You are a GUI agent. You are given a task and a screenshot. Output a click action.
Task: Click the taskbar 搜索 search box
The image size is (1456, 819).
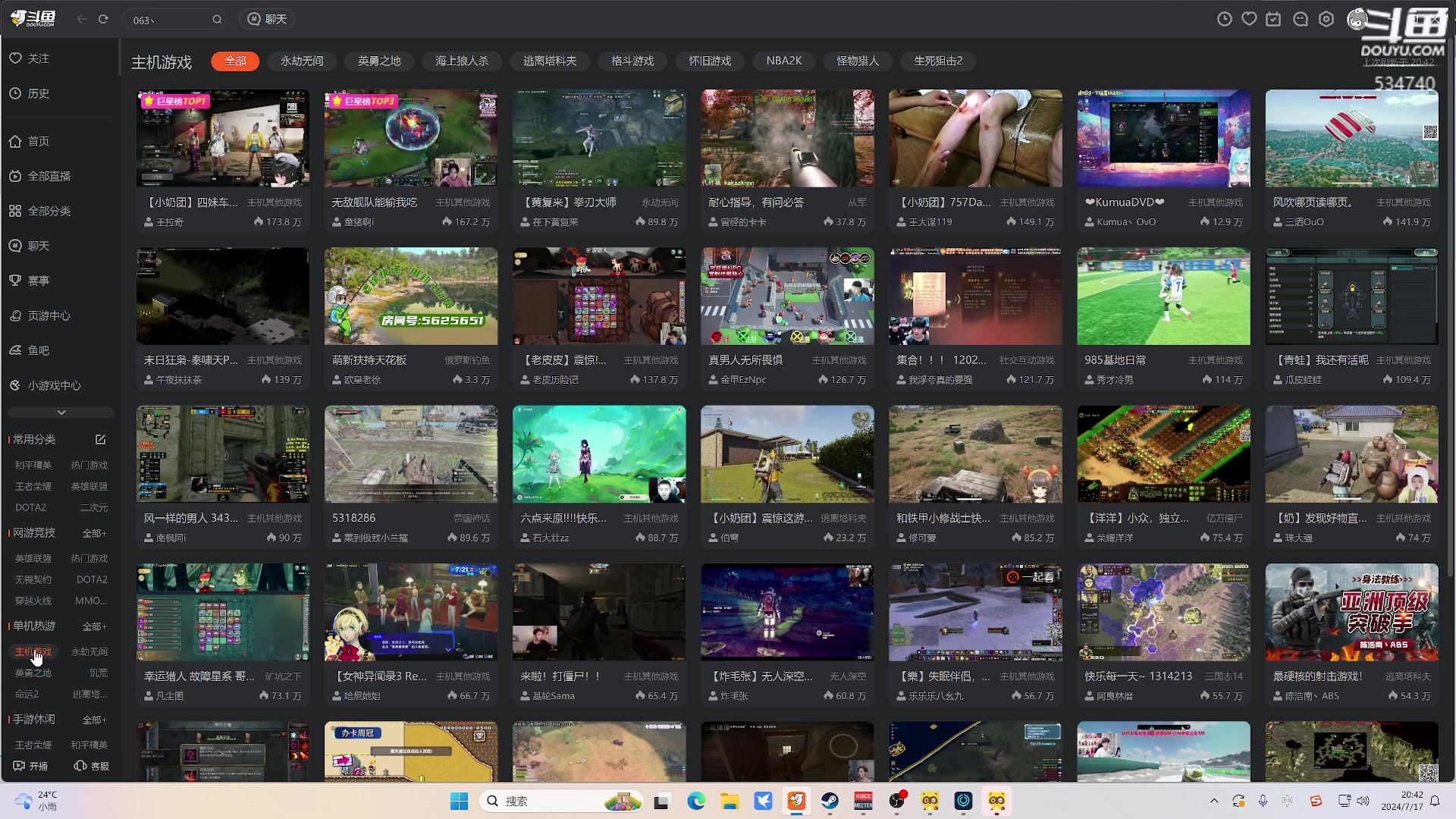click(x=562, y=801)
